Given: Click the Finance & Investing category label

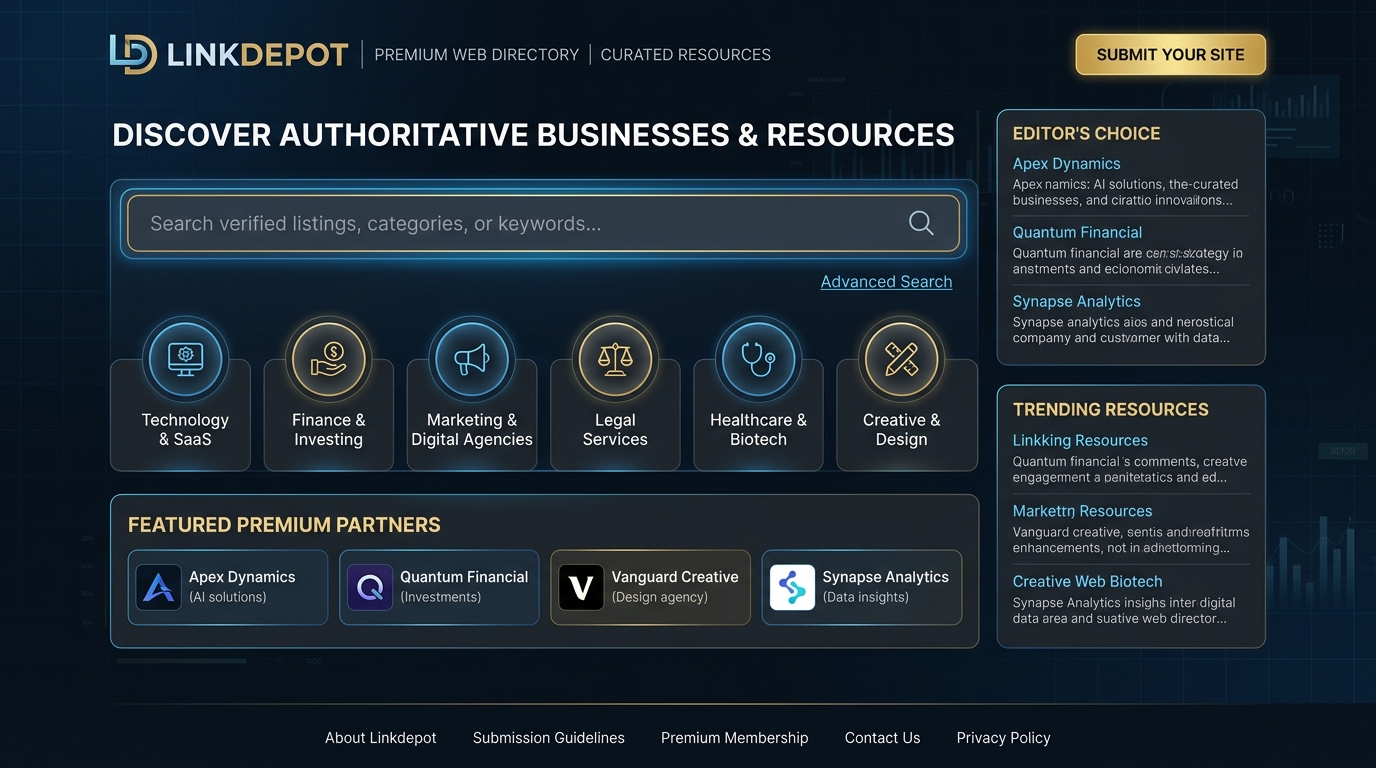Looking at the screenshot, I should point(328,429).
